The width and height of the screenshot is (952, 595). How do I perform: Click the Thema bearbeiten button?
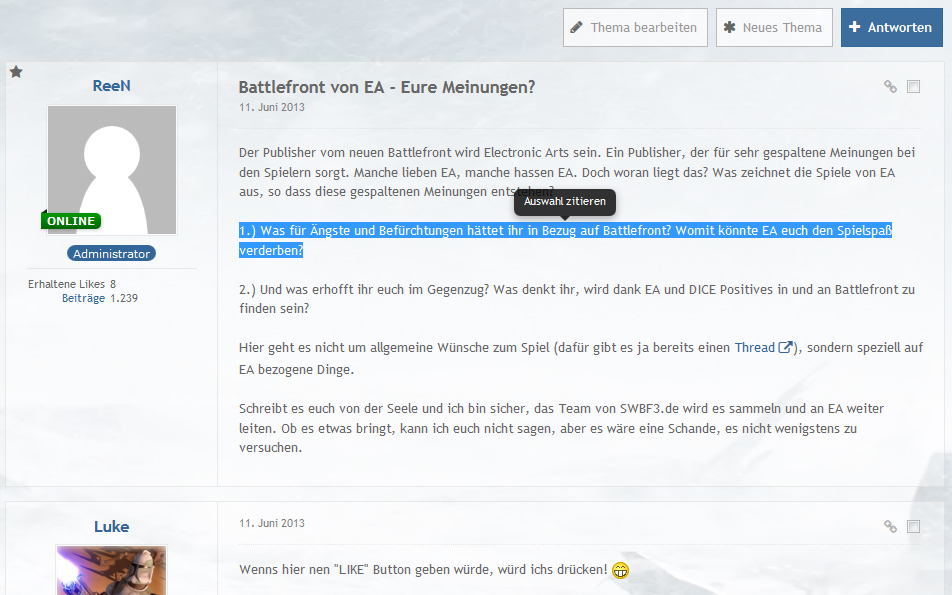tap(635, 27)
